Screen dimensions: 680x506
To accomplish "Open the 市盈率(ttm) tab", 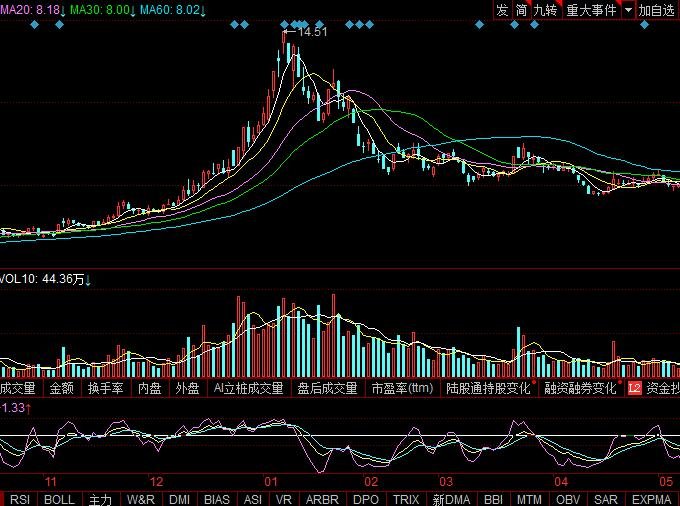I will click(x=402, y=388).
